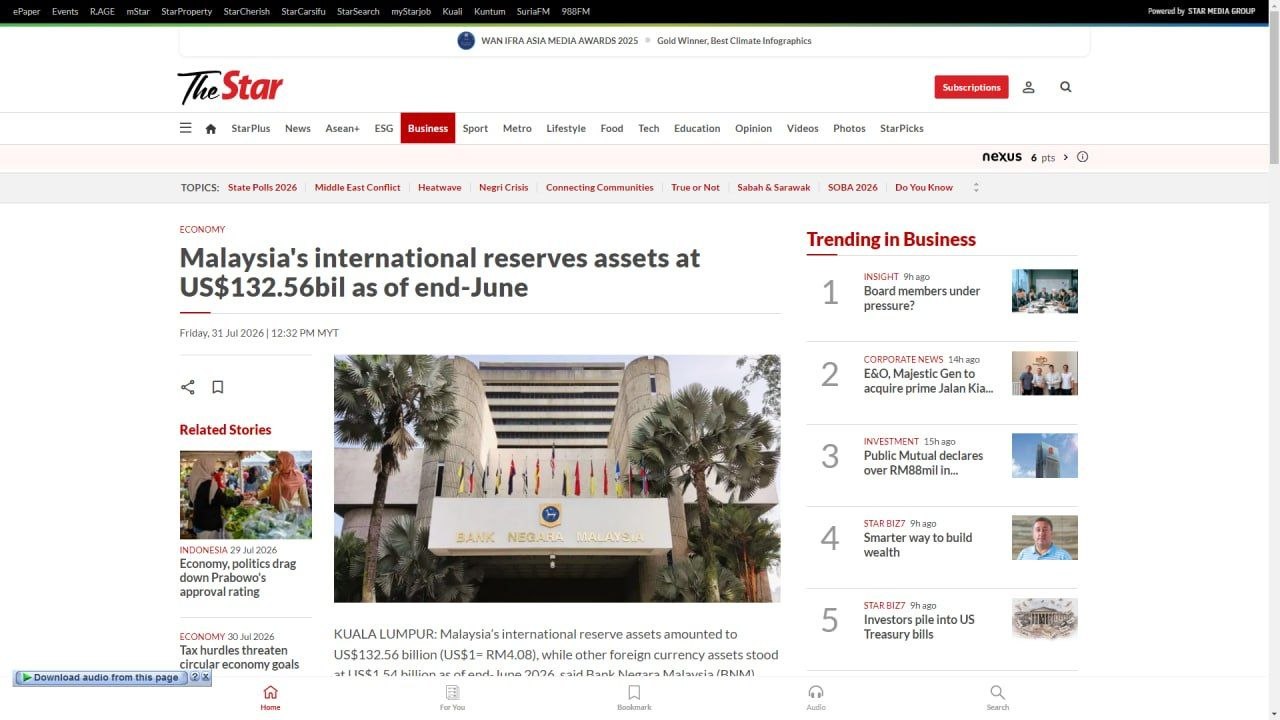Open the Sabah & Sarawak topic
1280x720 pixels.
pos(774,187)
